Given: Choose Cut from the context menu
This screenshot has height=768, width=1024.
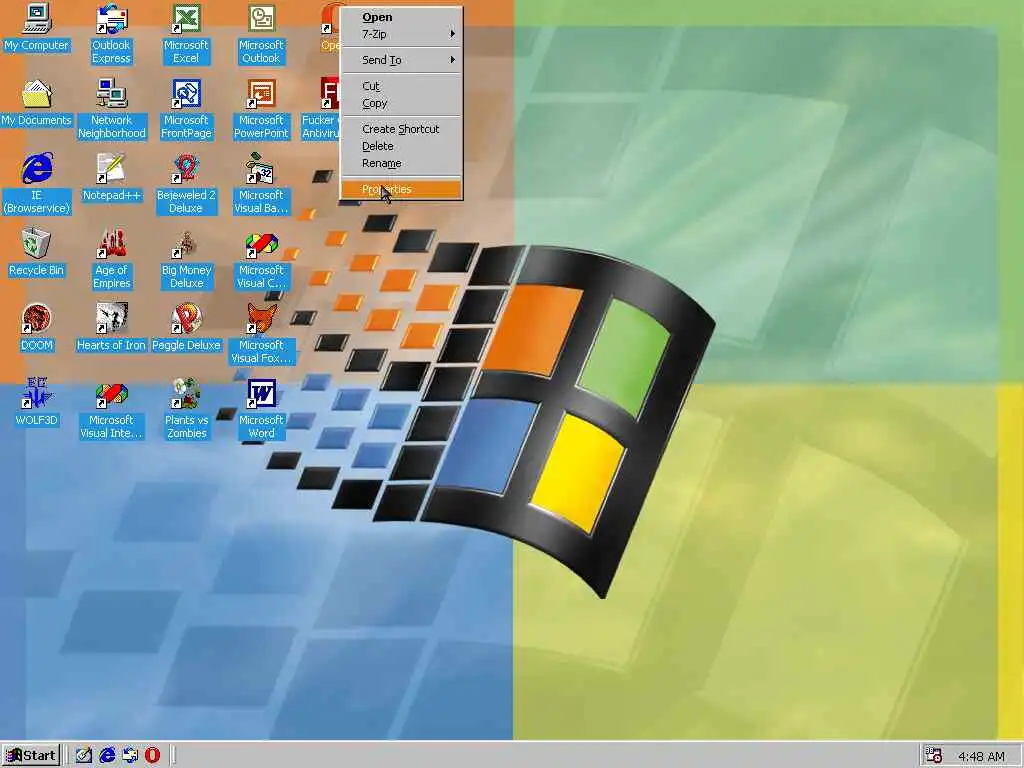Looking at the screenshot, I should tap(402, 86).
